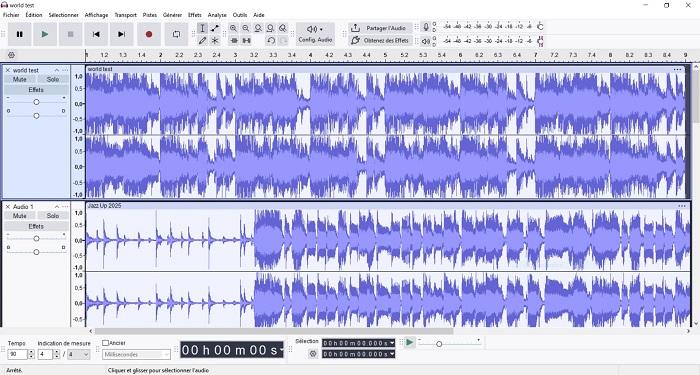Click the microphone record meter icon
700x375 pixels.
[x=426, y=27]
